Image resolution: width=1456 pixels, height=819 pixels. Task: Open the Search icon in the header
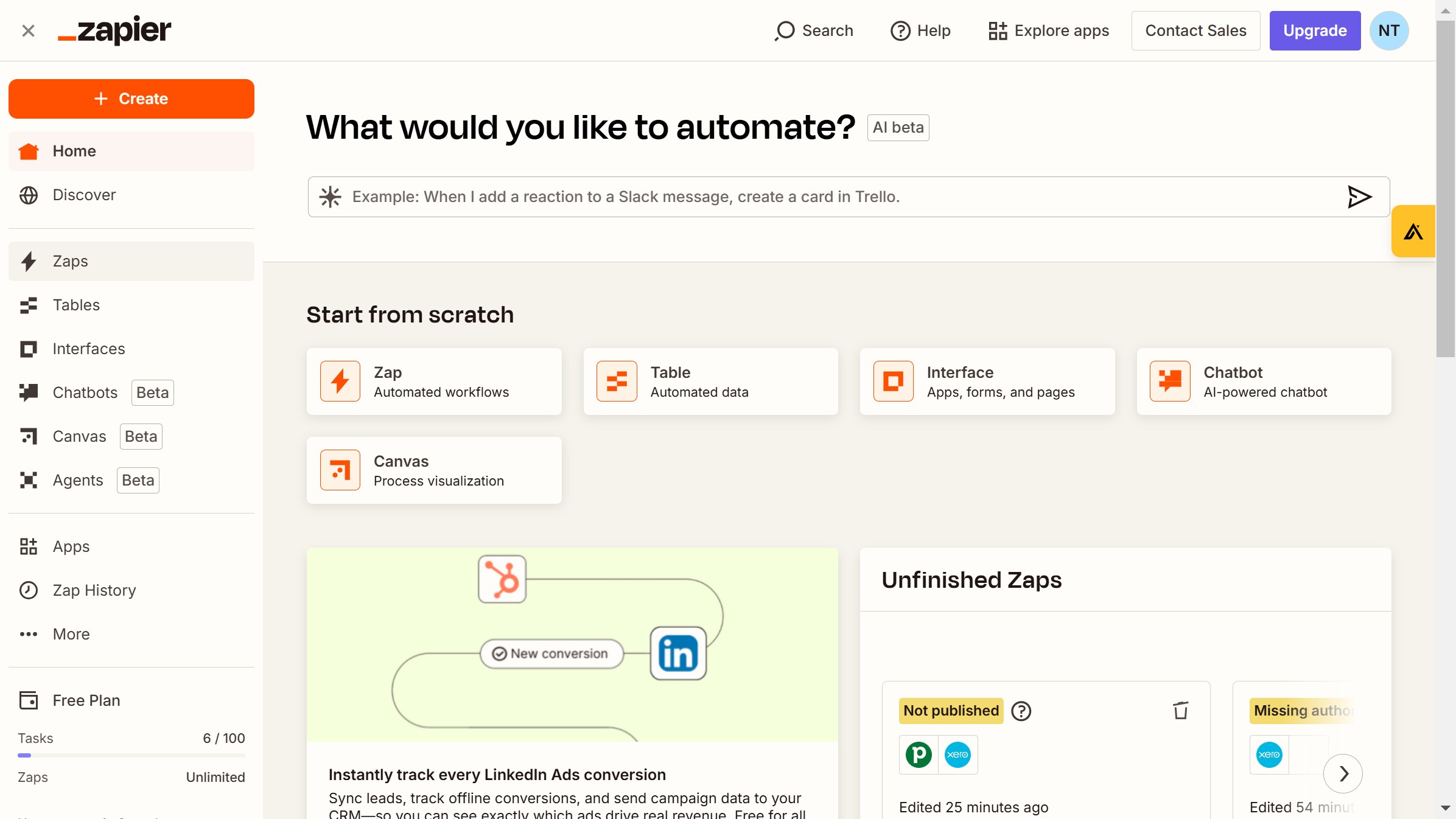coord(785,30)
